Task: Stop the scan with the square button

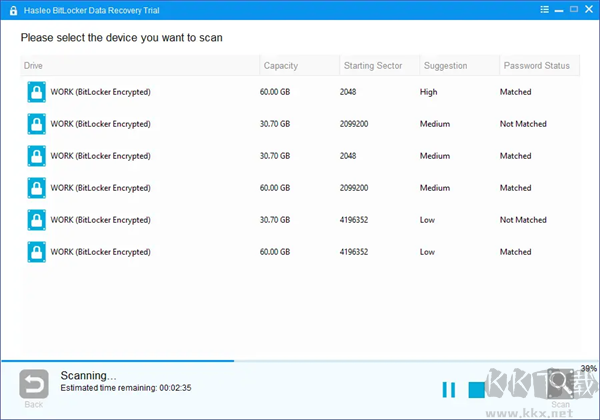Action: point(476,390)
